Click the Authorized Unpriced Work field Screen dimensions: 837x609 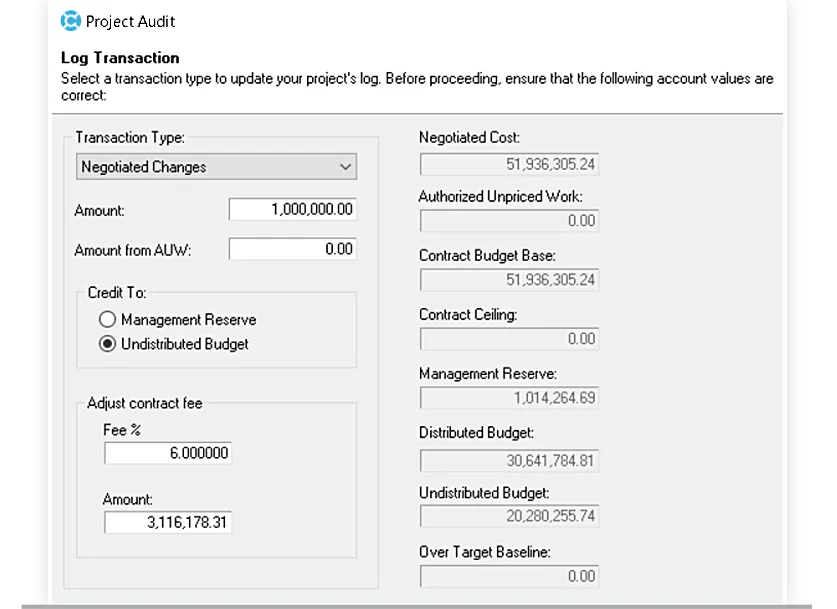(509, 220)
